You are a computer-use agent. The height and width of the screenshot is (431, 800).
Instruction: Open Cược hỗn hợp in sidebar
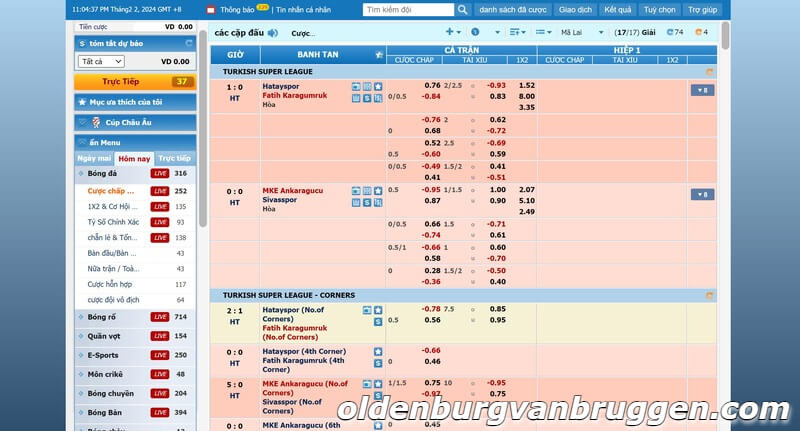[x=110, y=285]
